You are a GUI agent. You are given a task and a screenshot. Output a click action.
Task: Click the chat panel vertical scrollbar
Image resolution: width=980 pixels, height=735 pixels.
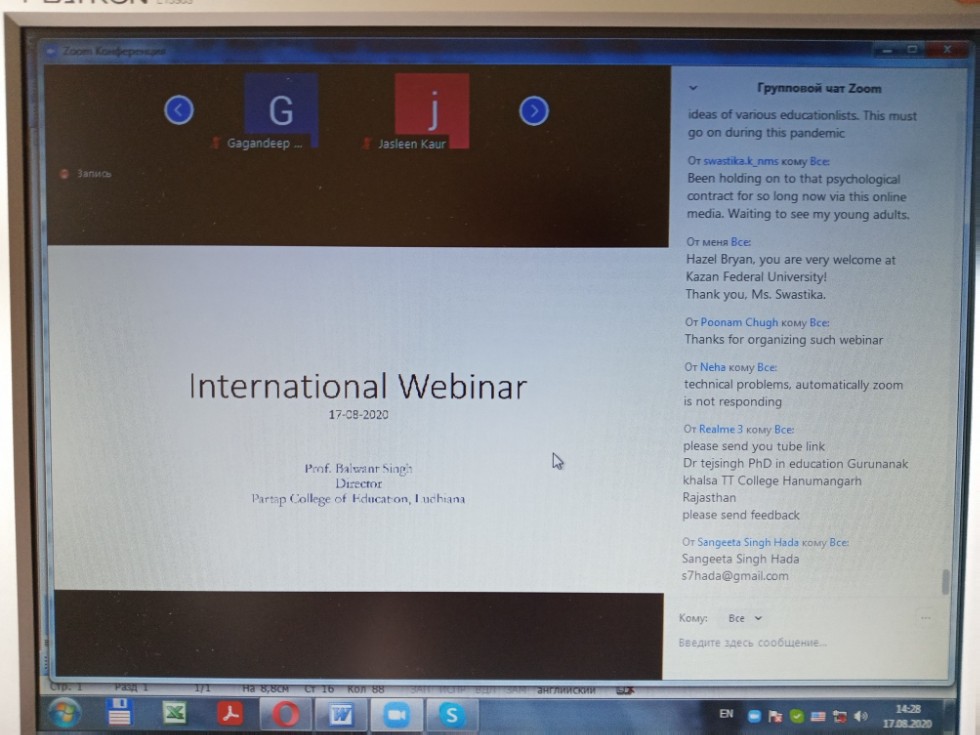coord(945,581)
